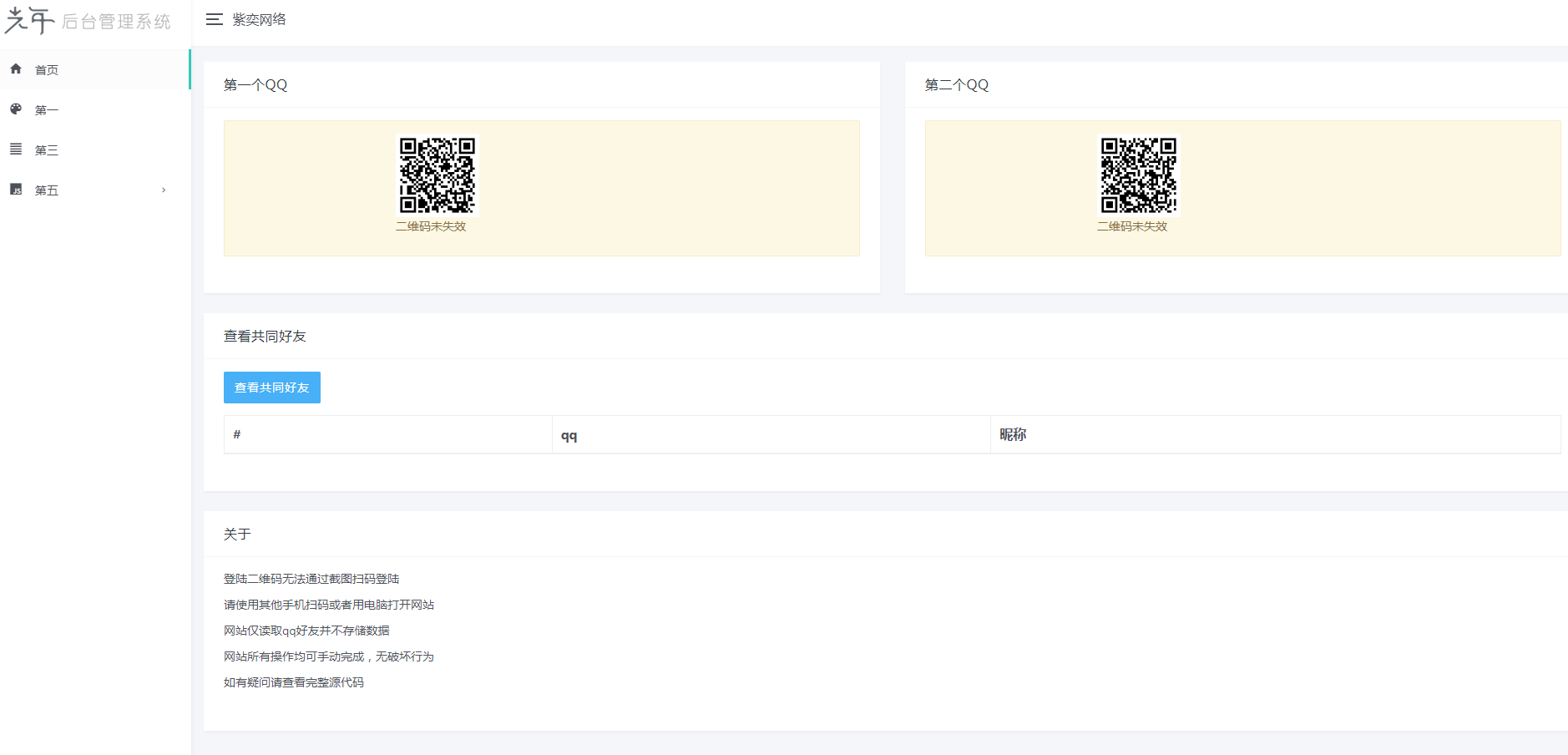
Task: Click 二维码未失效 under the first QR code
Action: (x=431, y=226)
